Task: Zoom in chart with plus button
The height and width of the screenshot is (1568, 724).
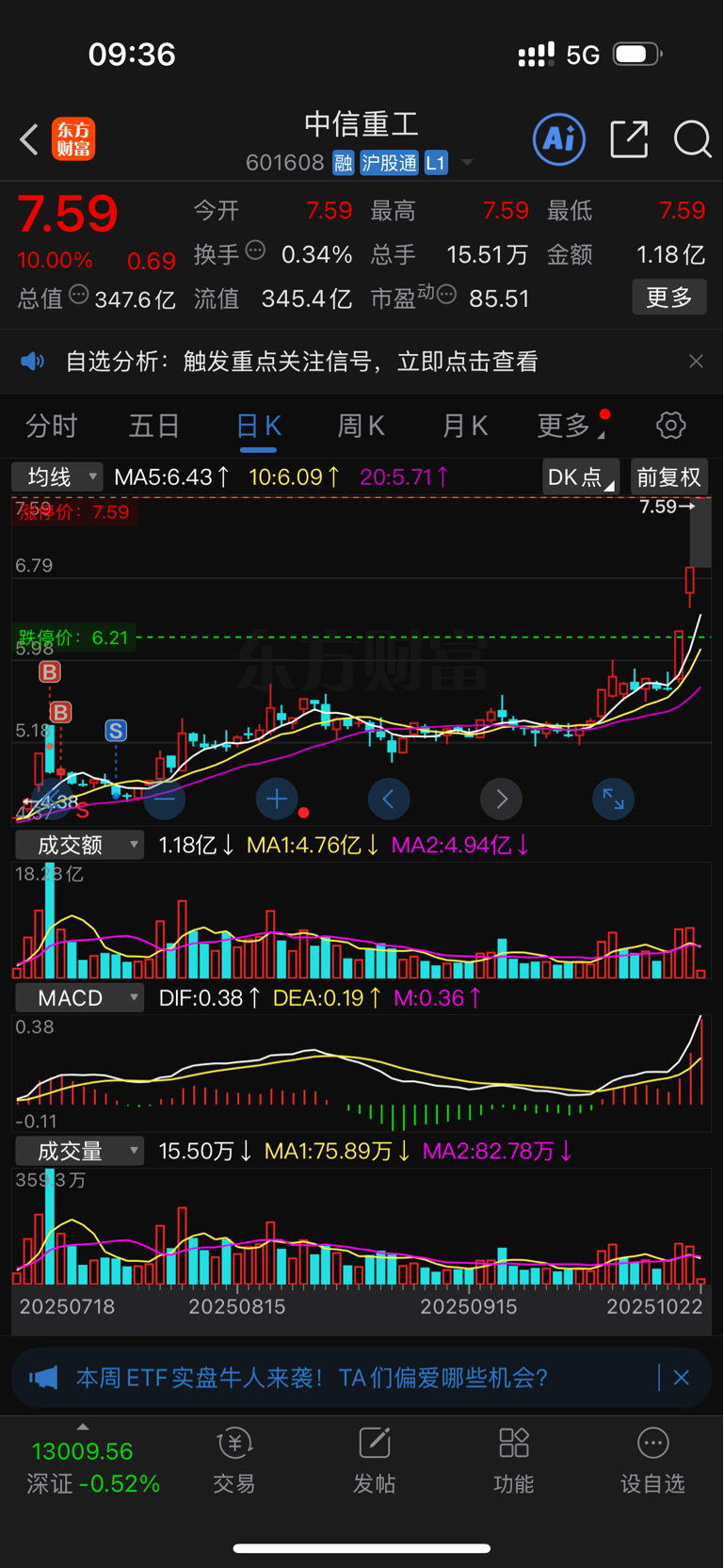Action: tap(277, 800)
